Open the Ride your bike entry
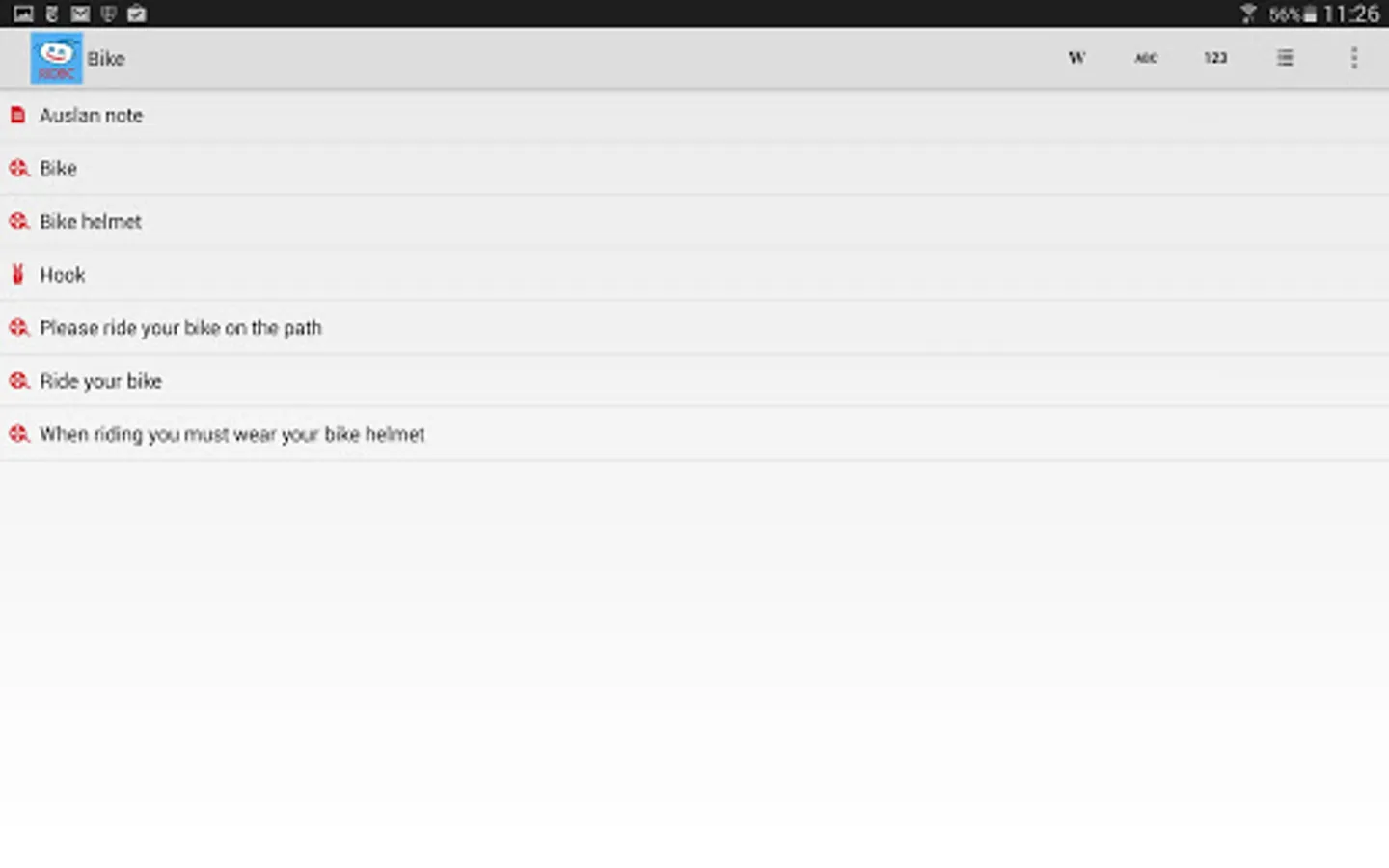The image size is (1389, 868). (694, 381)
